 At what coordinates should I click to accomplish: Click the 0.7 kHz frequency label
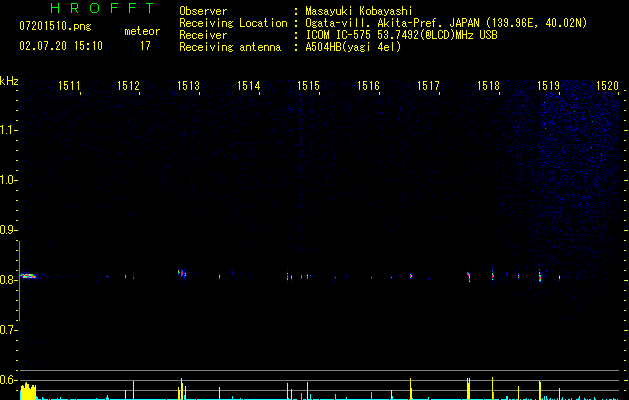[7, 330]
